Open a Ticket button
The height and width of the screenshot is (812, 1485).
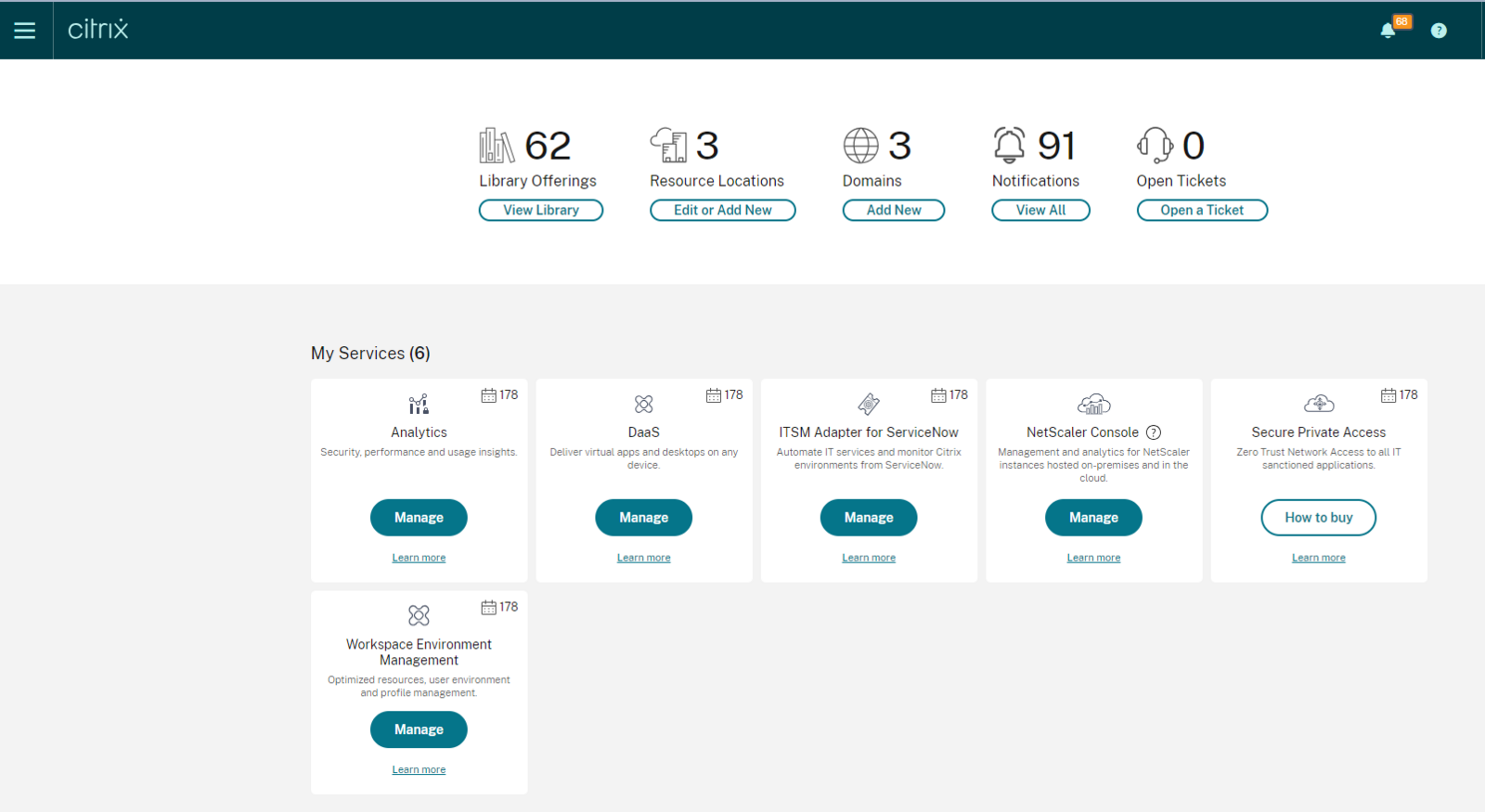pos(1202,211)
